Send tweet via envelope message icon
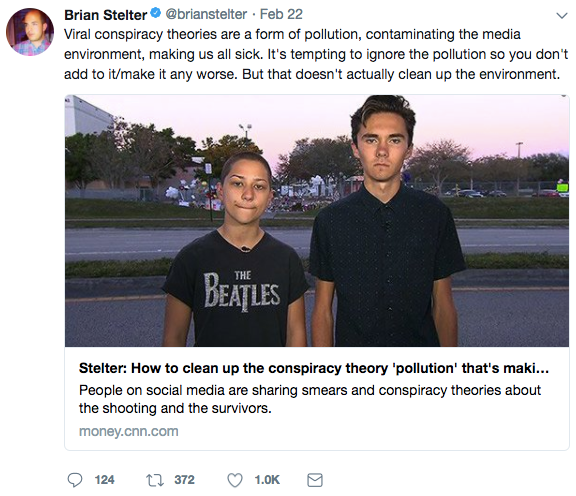 [315, 480]
